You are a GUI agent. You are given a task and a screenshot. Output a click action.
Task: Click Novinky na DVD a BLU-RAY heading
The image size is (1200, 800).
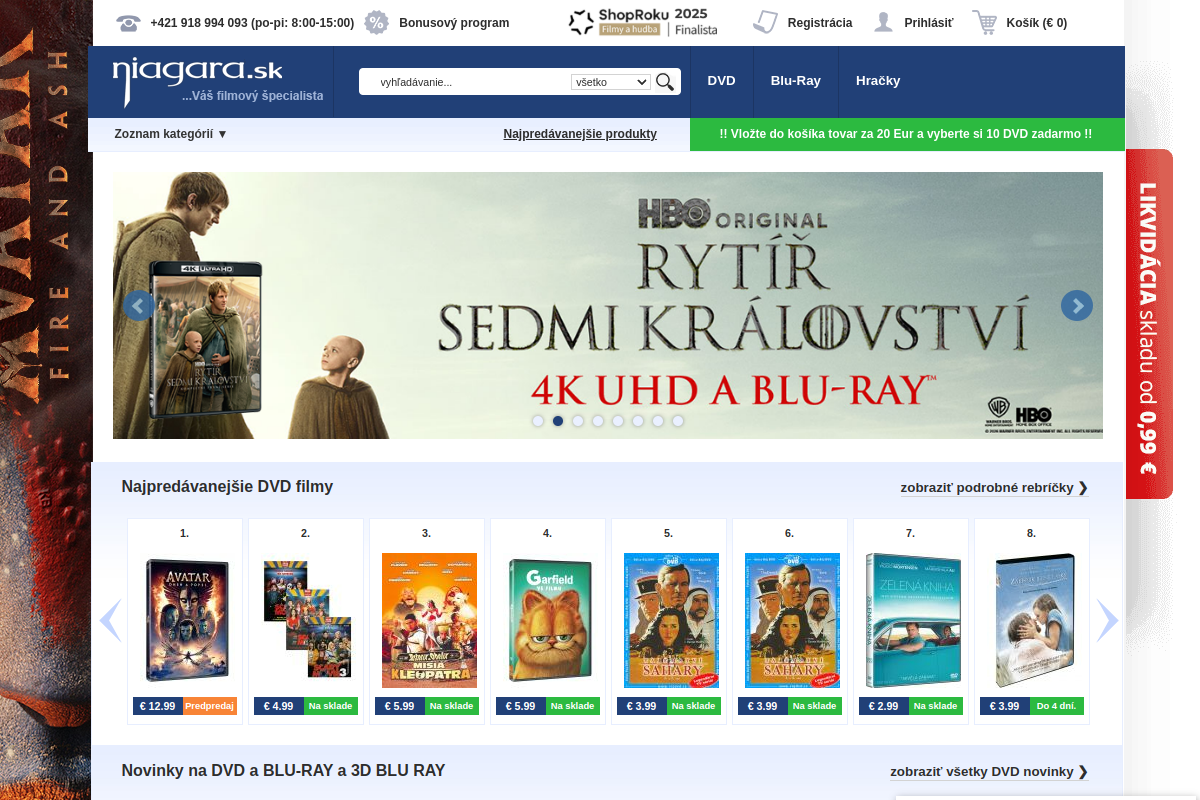coord(283,771)
